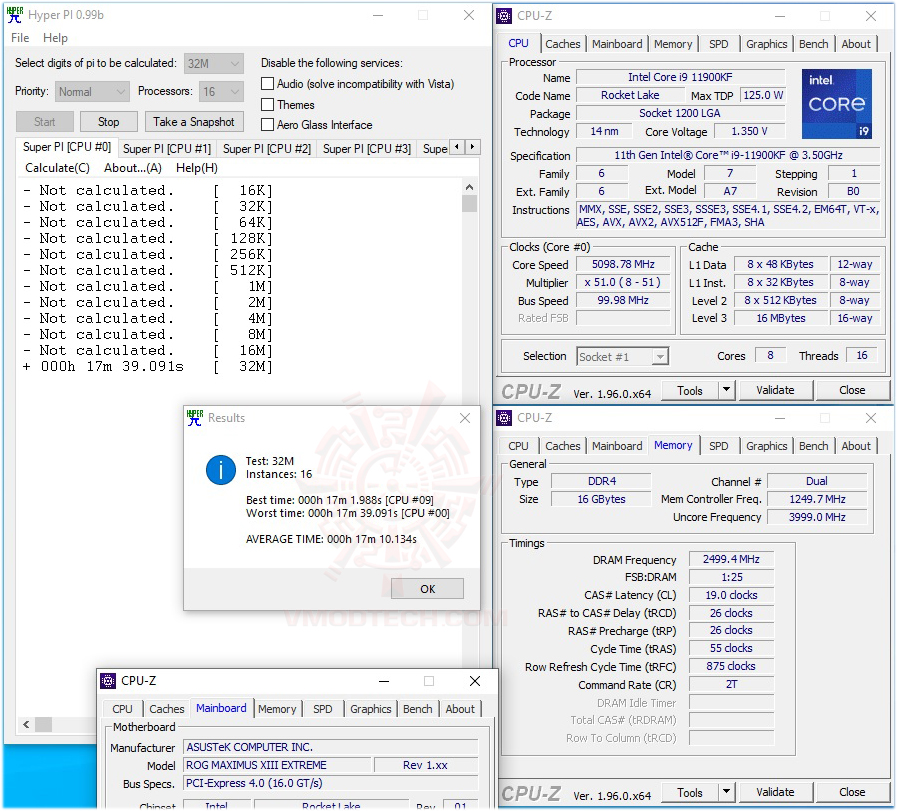This screenshot has height=811, width=897.
Task: Switch to Graphics tab in top CPU-Z window
Action: point(767,44)
